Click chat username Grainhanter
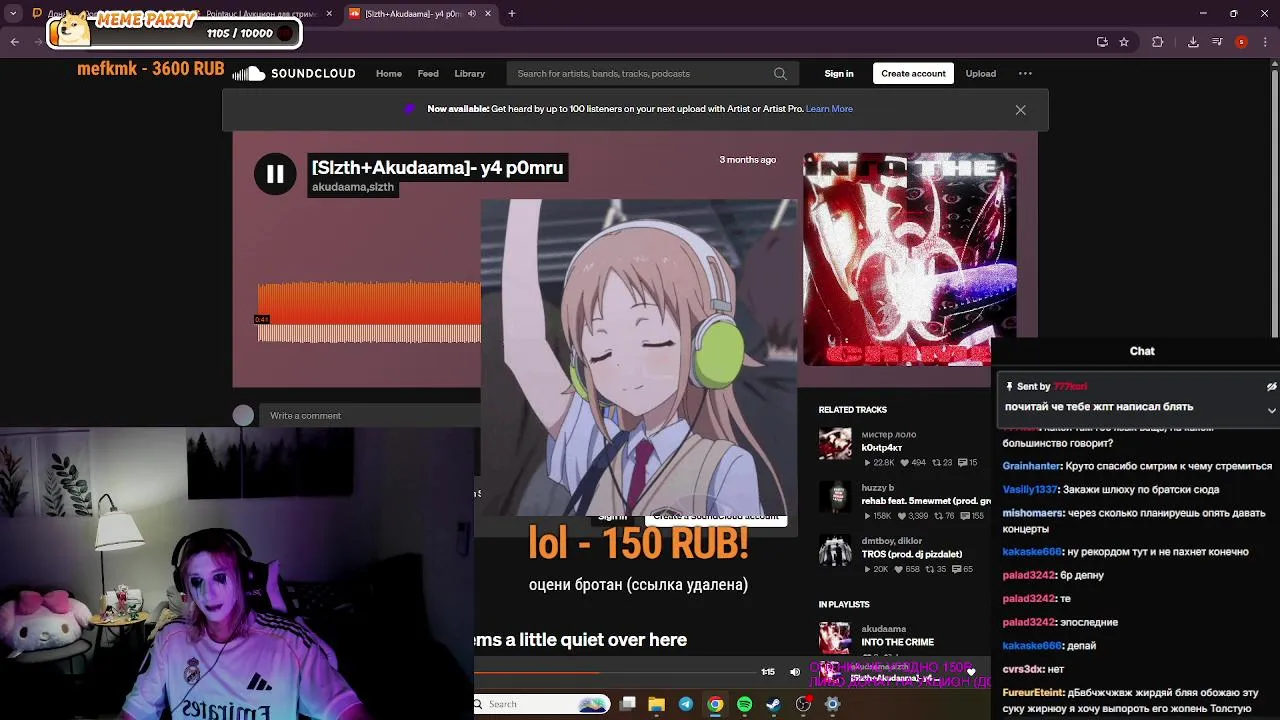Viewport: 1280px width, 720px height. (x=1031, y=466)
